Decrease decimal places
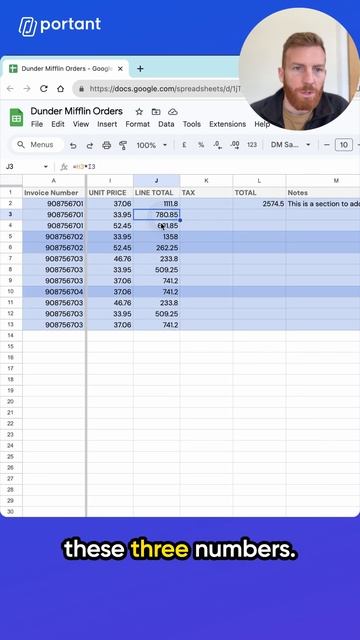 click(x=218, y=145)
